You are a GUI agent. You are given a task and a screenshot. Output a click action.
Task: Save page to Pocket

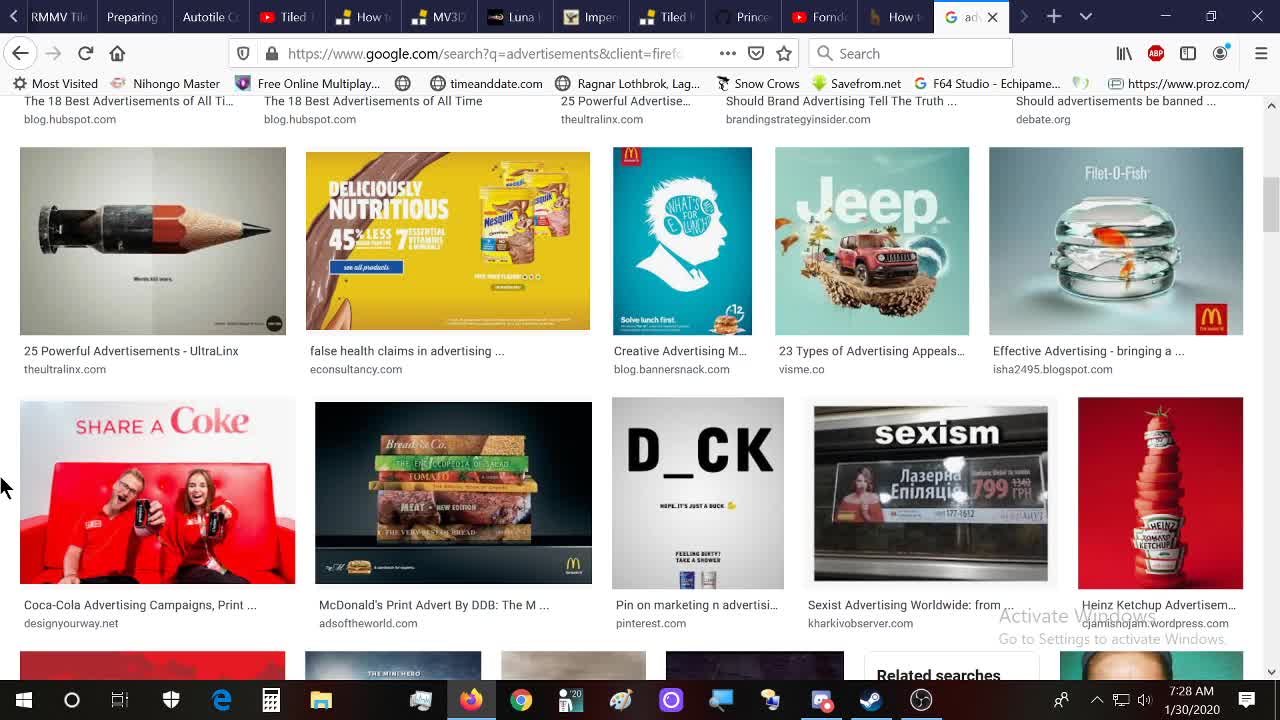coord(756,53)
